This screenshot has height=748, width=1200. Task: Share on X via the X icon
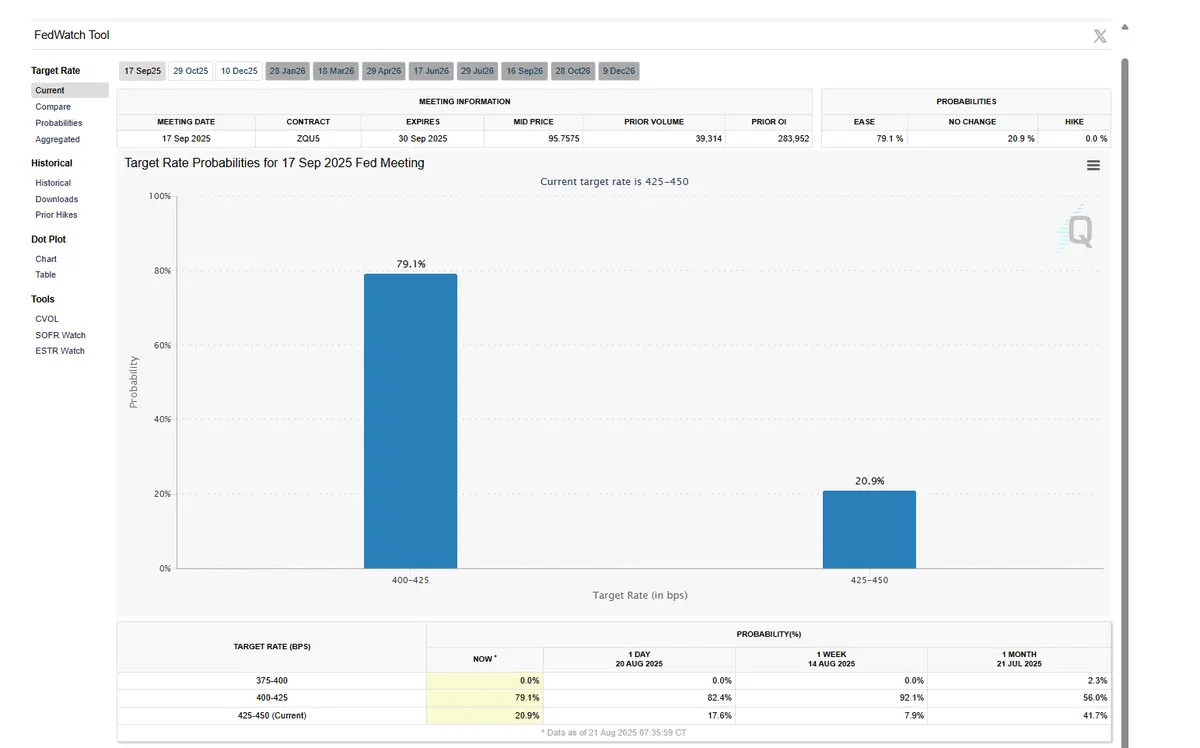(1100, 36)
